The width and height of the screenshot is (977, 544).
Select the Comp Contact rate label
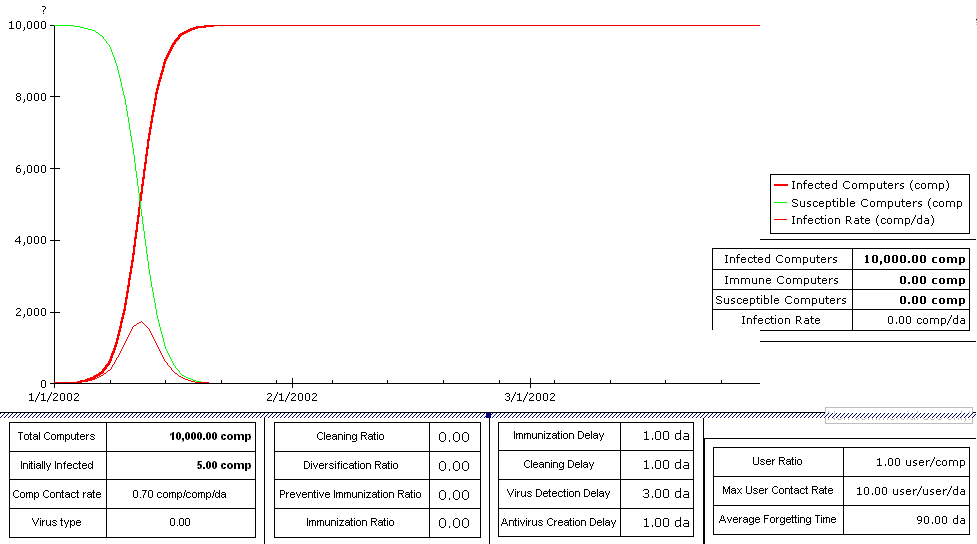click(58, 494)
